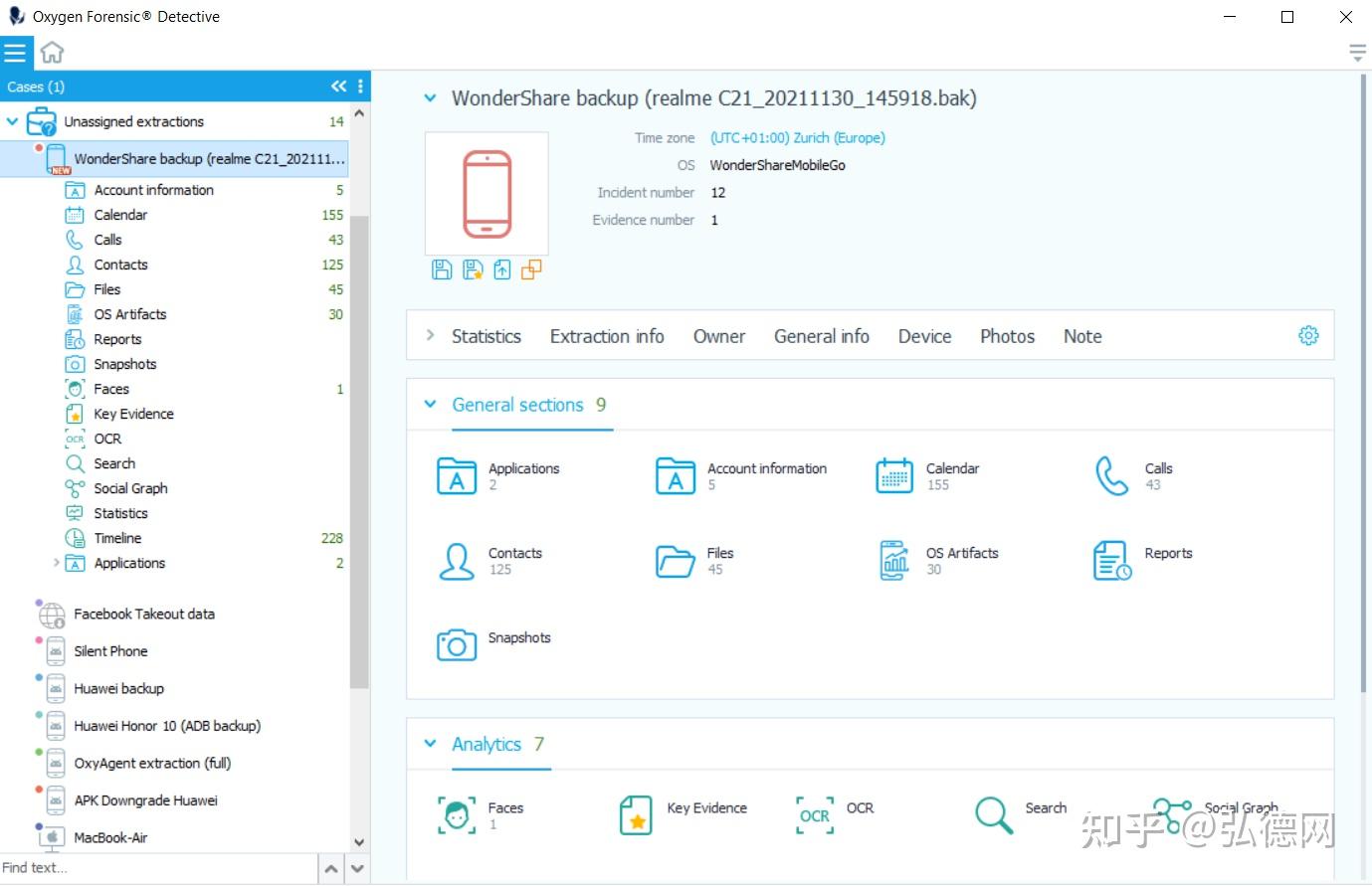This screenshot has width=1372, height=886.
Task: Expand the Applications node in sidebar tree
Action: click(x=56, y=563)
